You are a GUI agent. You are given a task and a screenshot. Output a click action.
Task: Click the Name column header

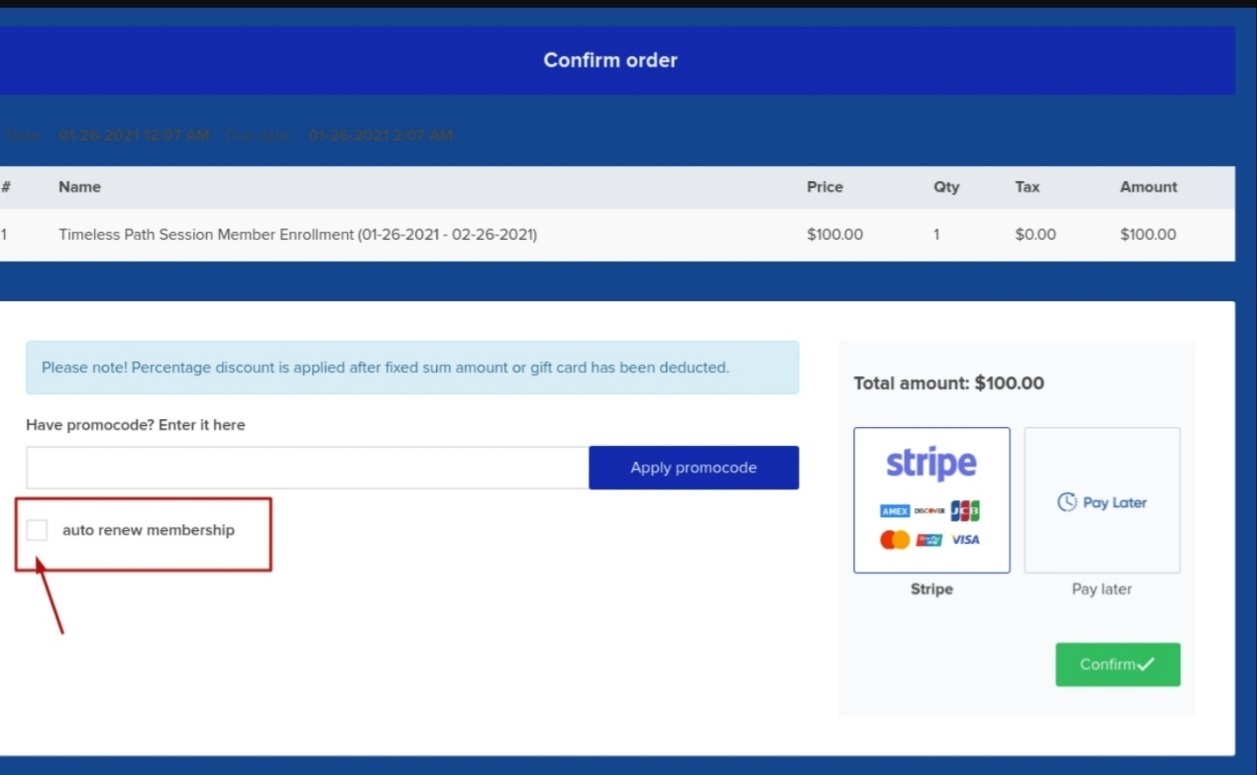click(x=80, y=187)
